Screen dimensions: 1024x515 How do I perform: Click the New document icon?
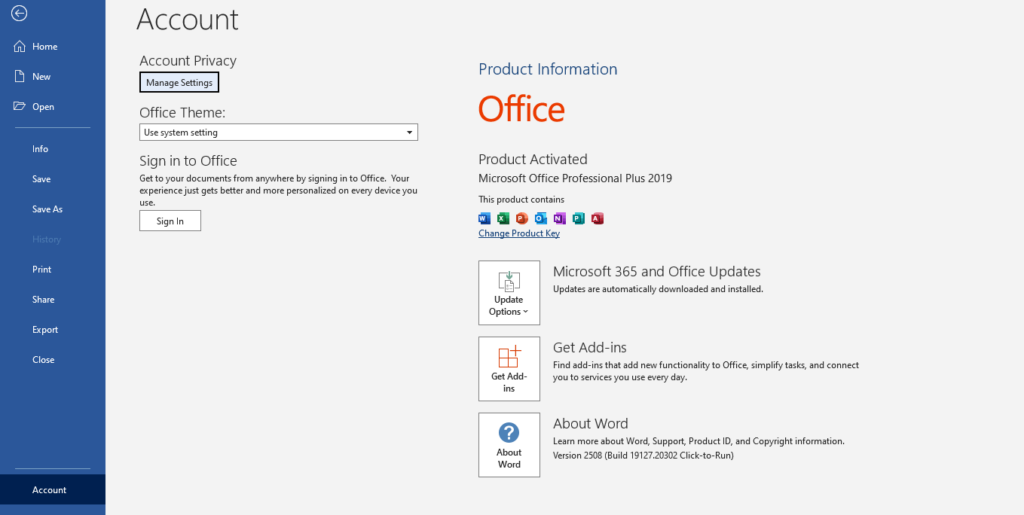[20, 76]
